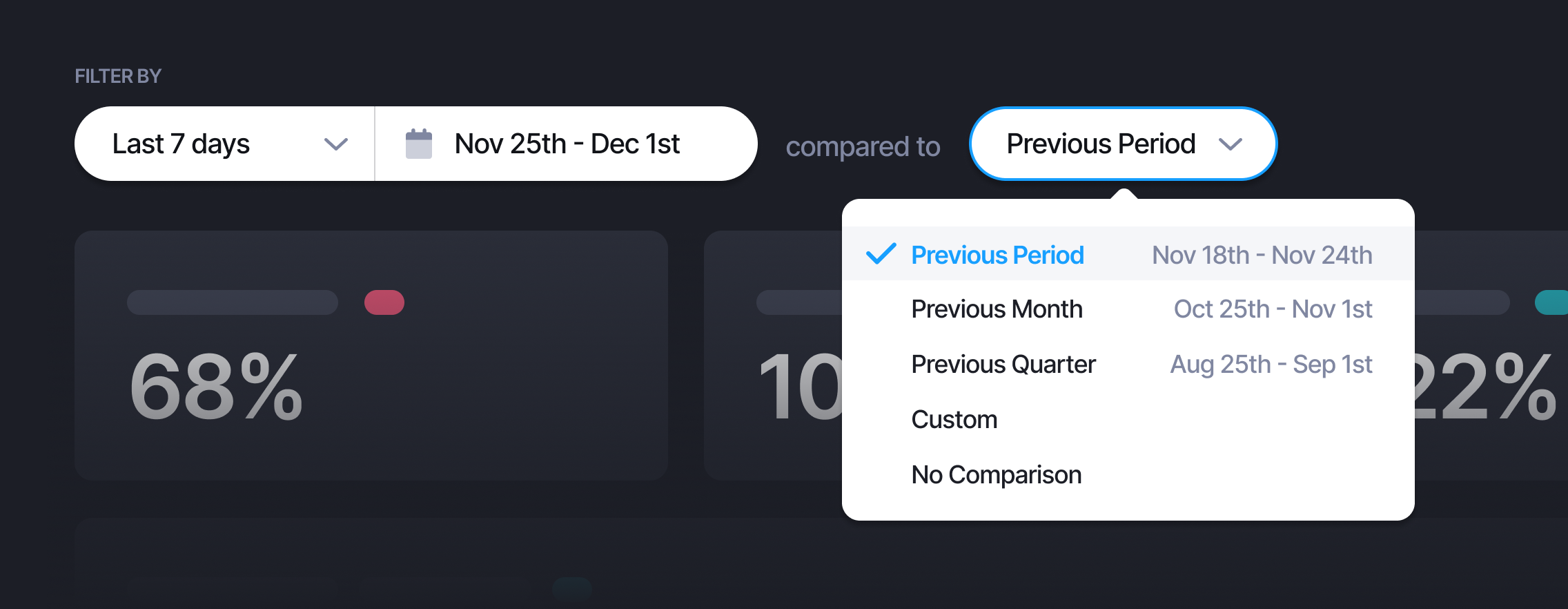Click the compared to label
This screenshot has height=609, width=1568.
863,146
